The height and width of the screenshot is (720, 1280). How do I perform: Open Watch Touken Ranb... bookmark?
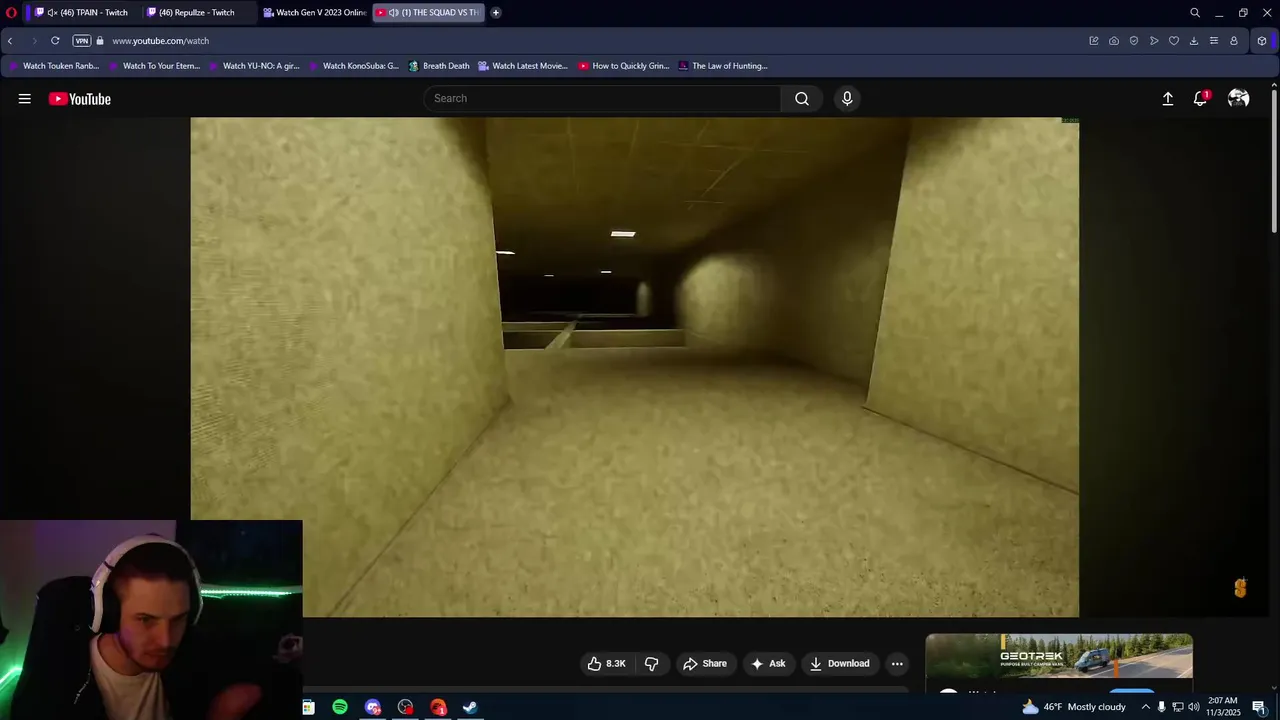point(55,66)
